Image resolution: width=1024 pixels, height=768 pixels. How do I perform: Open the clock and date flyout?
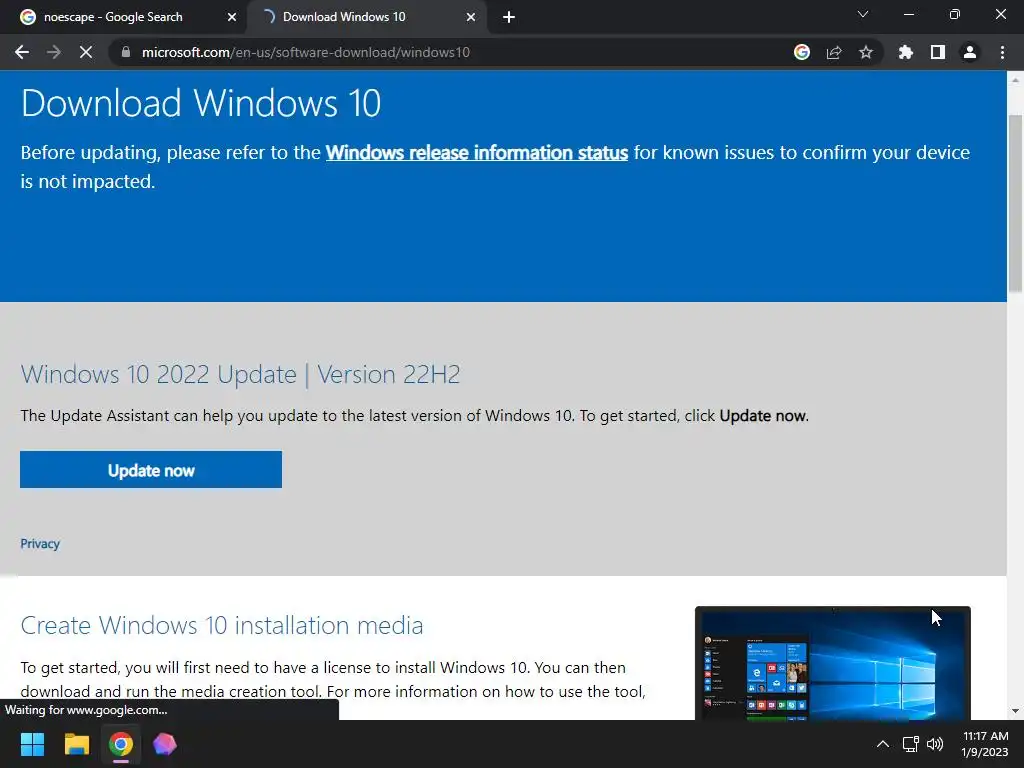[x=985, y=744]
